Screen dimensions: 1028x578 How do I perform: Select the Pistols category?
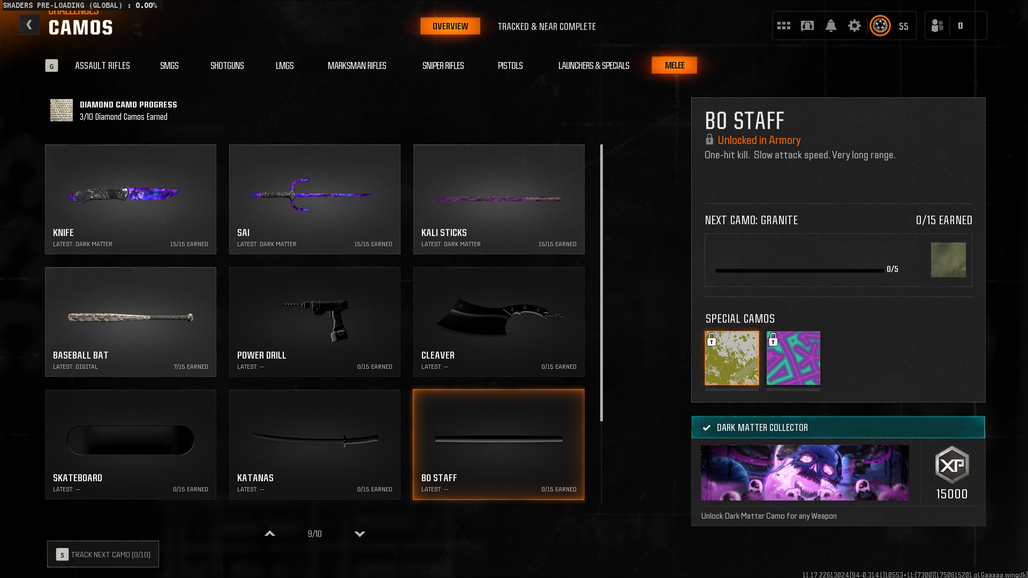pyautogui.click(x=510, y=66)
